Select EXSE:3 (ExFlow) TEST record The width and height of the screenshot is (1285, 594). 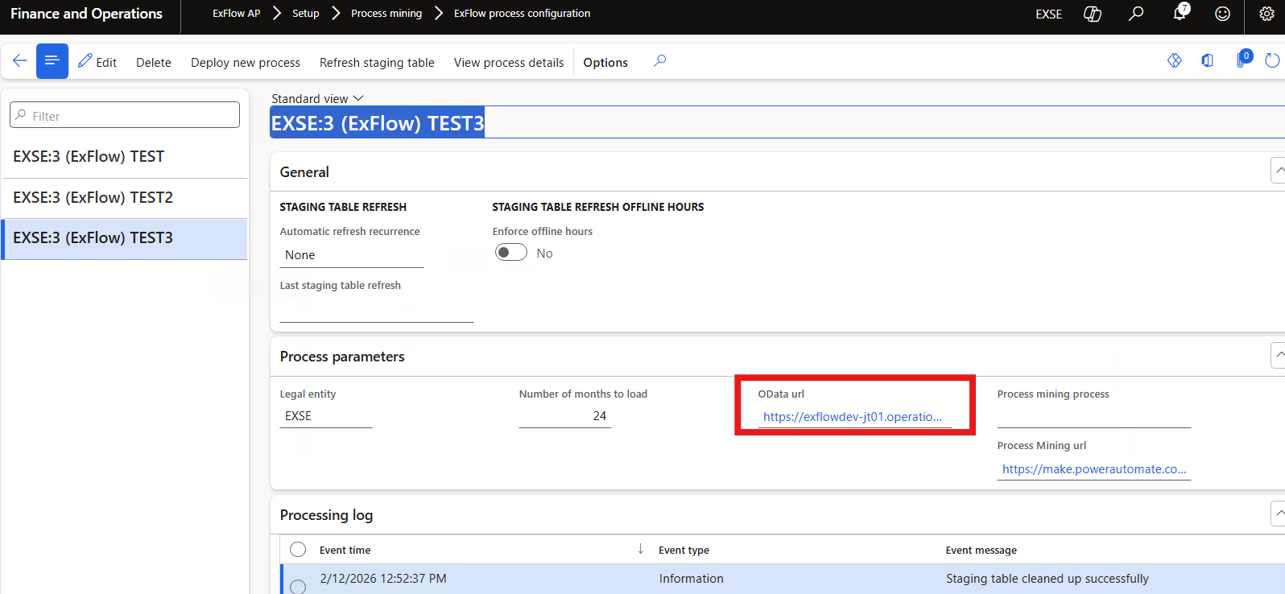click(x=124, y=157)
